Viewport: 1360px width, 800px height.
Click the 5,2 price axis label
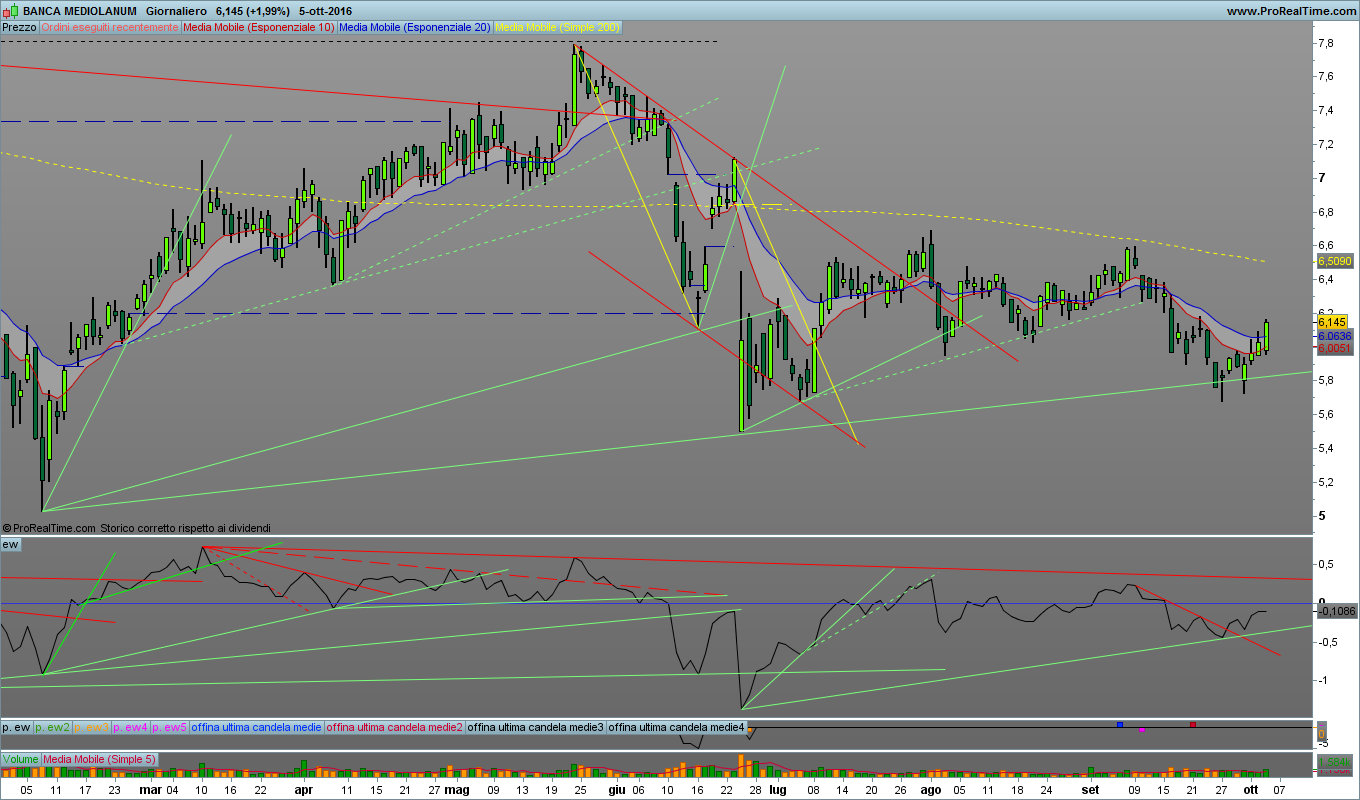tap(1327, 482)
